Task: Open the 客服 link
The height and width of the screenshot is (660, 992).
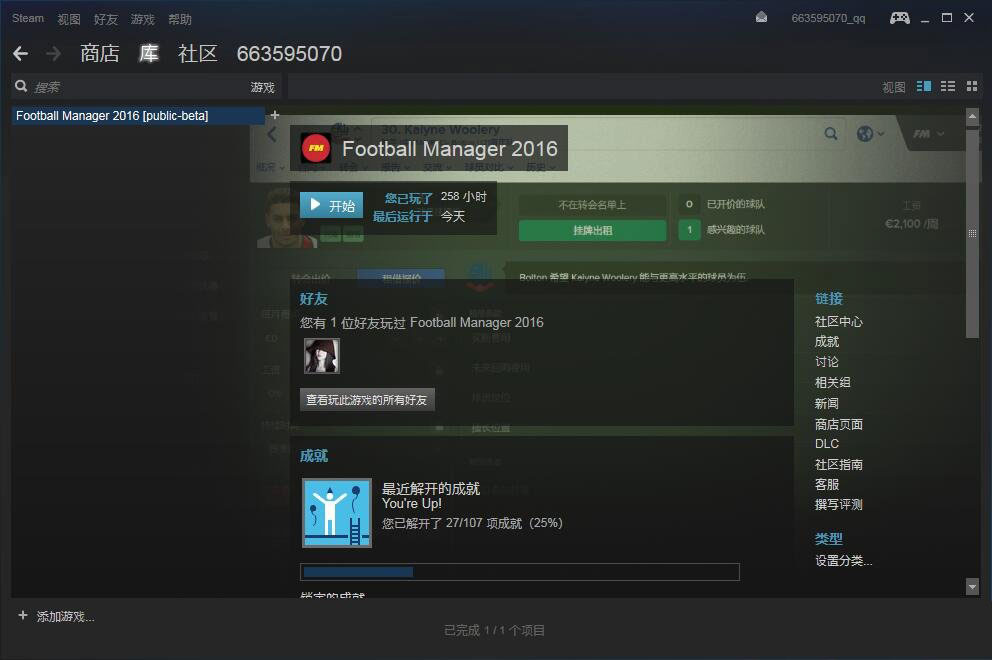Action: [x=827, y=484]
